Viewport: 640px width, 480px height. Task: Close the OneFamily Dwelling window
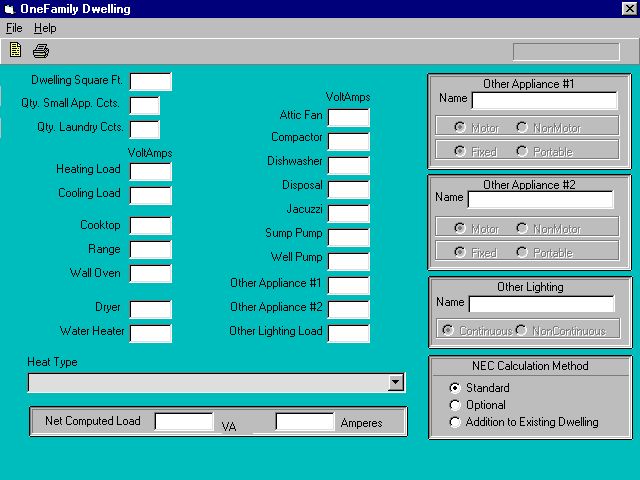629,9
